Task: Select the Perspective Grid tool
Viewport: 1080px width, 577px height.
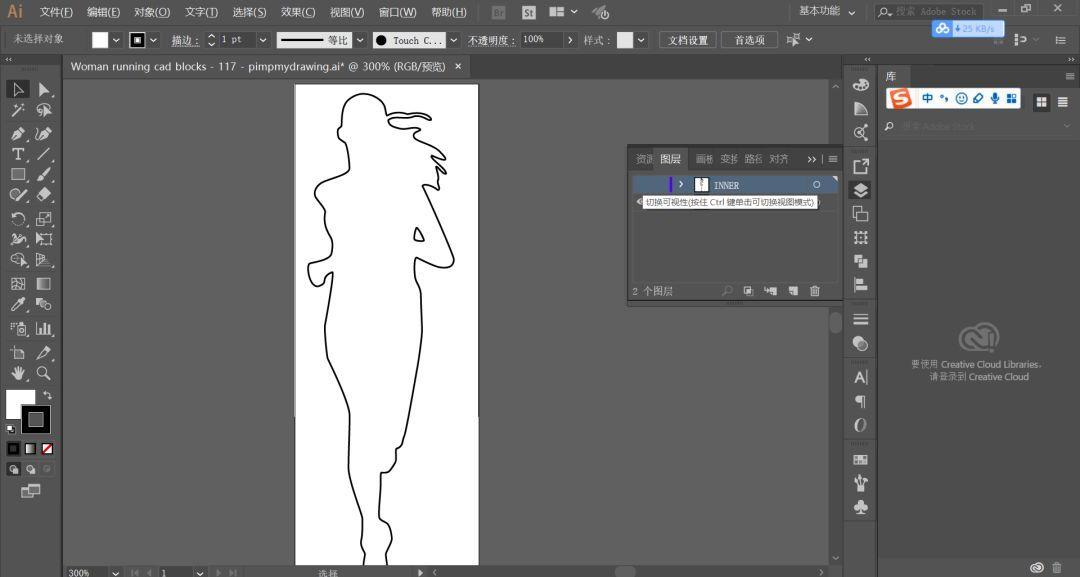Action: [44, 260]
